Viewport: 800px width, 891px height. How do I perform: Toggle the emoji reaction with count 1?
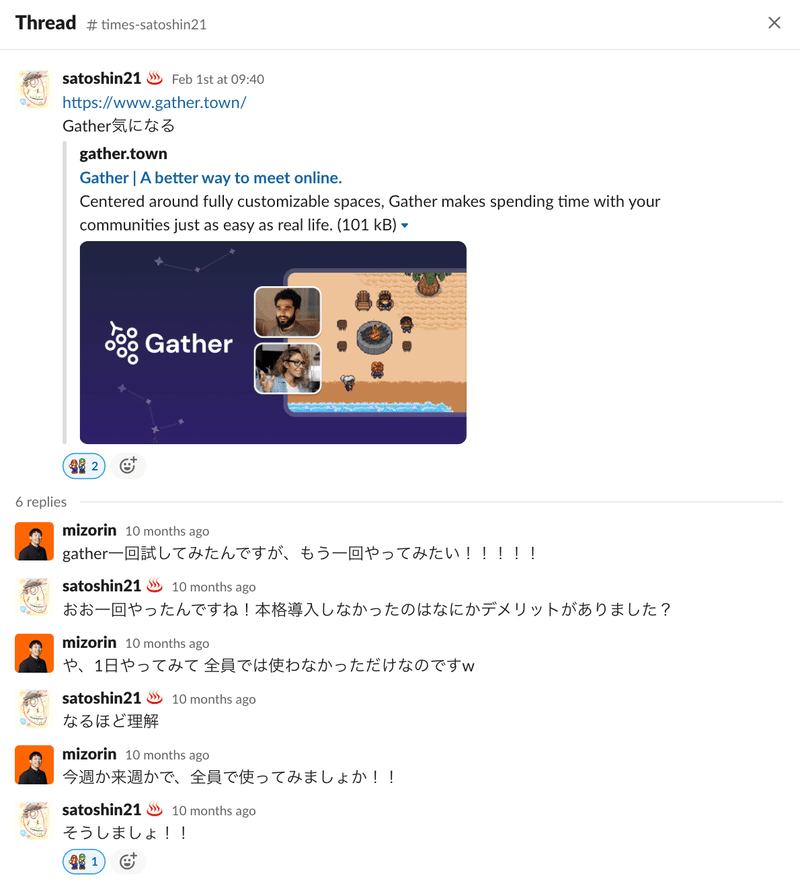[84, 862]
